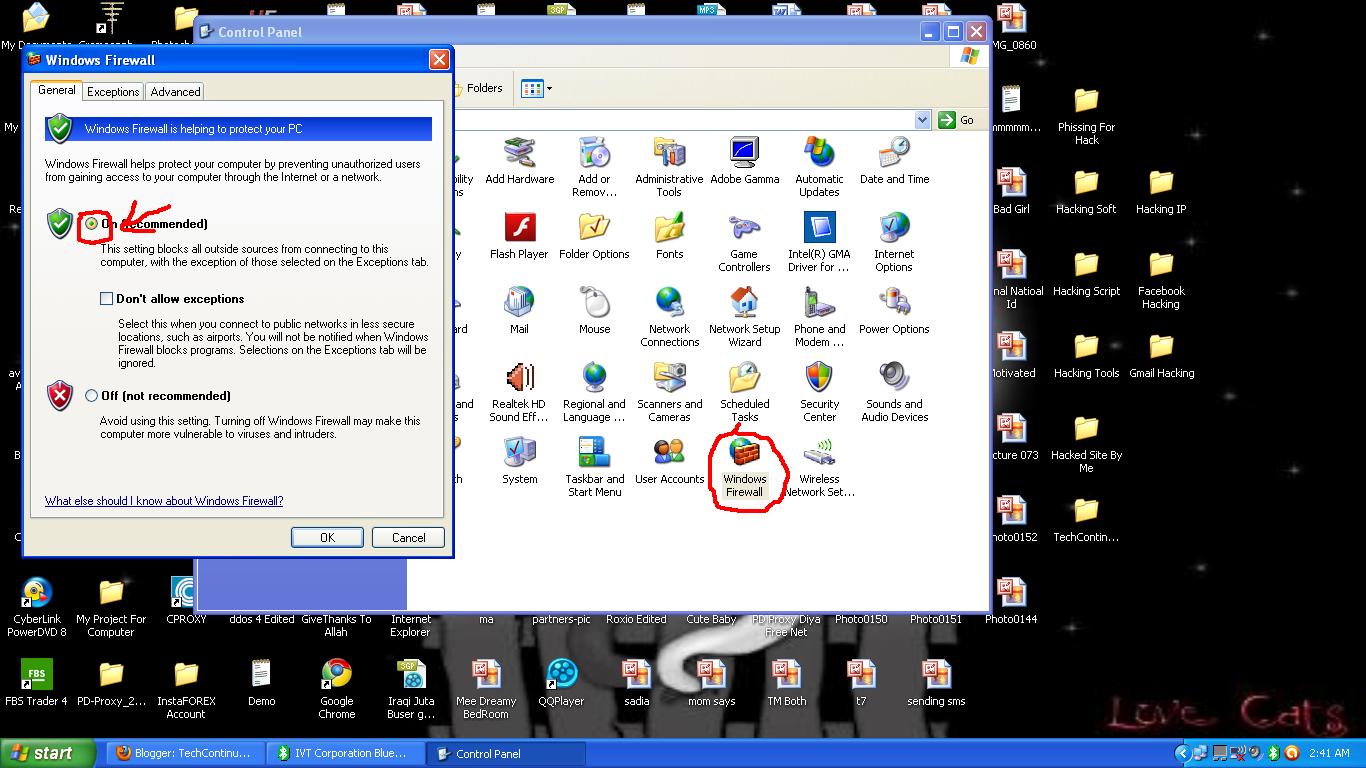Image resolution: width=1366 pixels, height=768 pixels.
Task: Expand Control Panel address bar dropdown
Action: click(x=923, y=120)
